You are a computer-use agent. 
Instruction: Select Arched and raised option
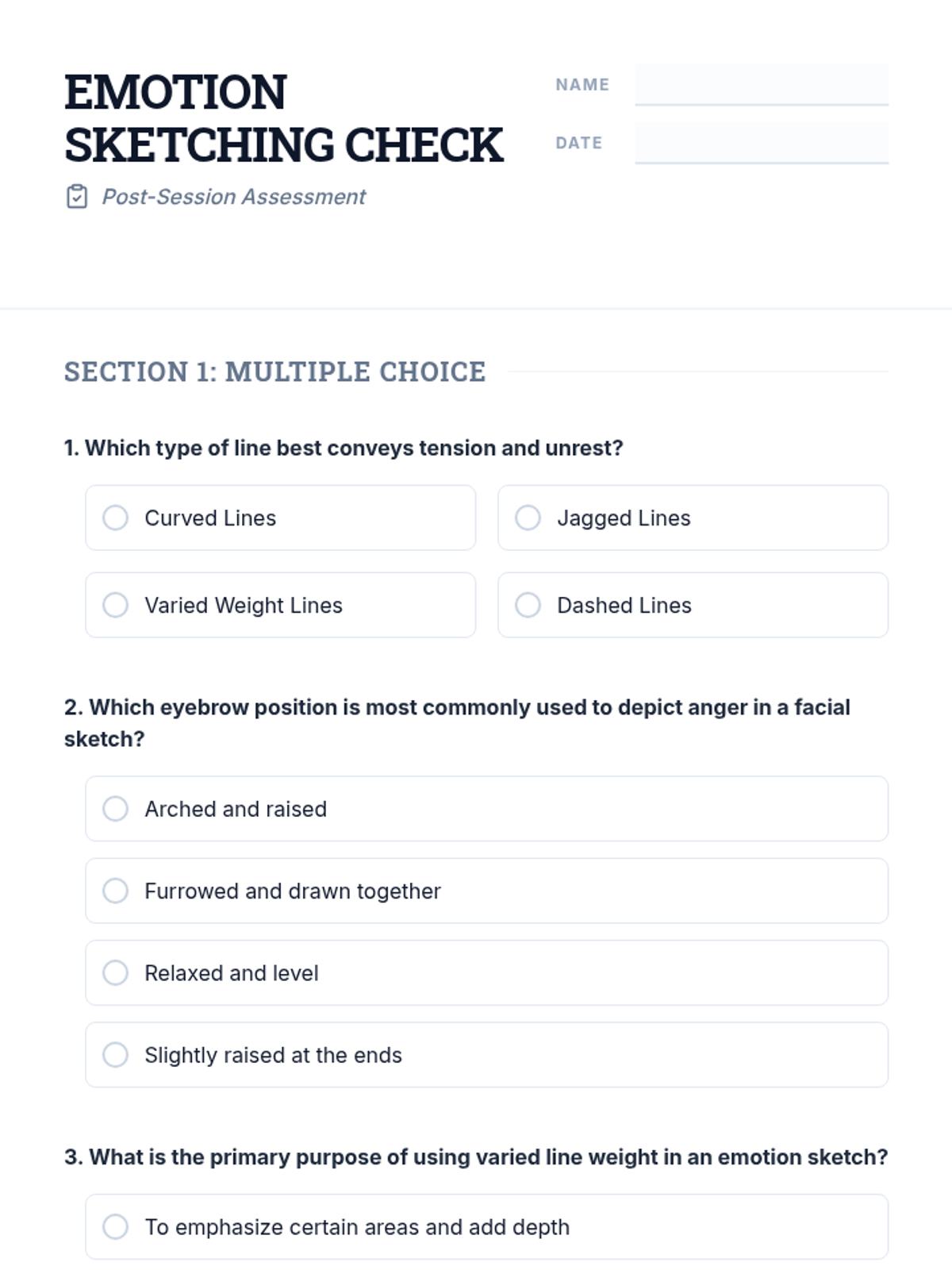click(116, 809)
